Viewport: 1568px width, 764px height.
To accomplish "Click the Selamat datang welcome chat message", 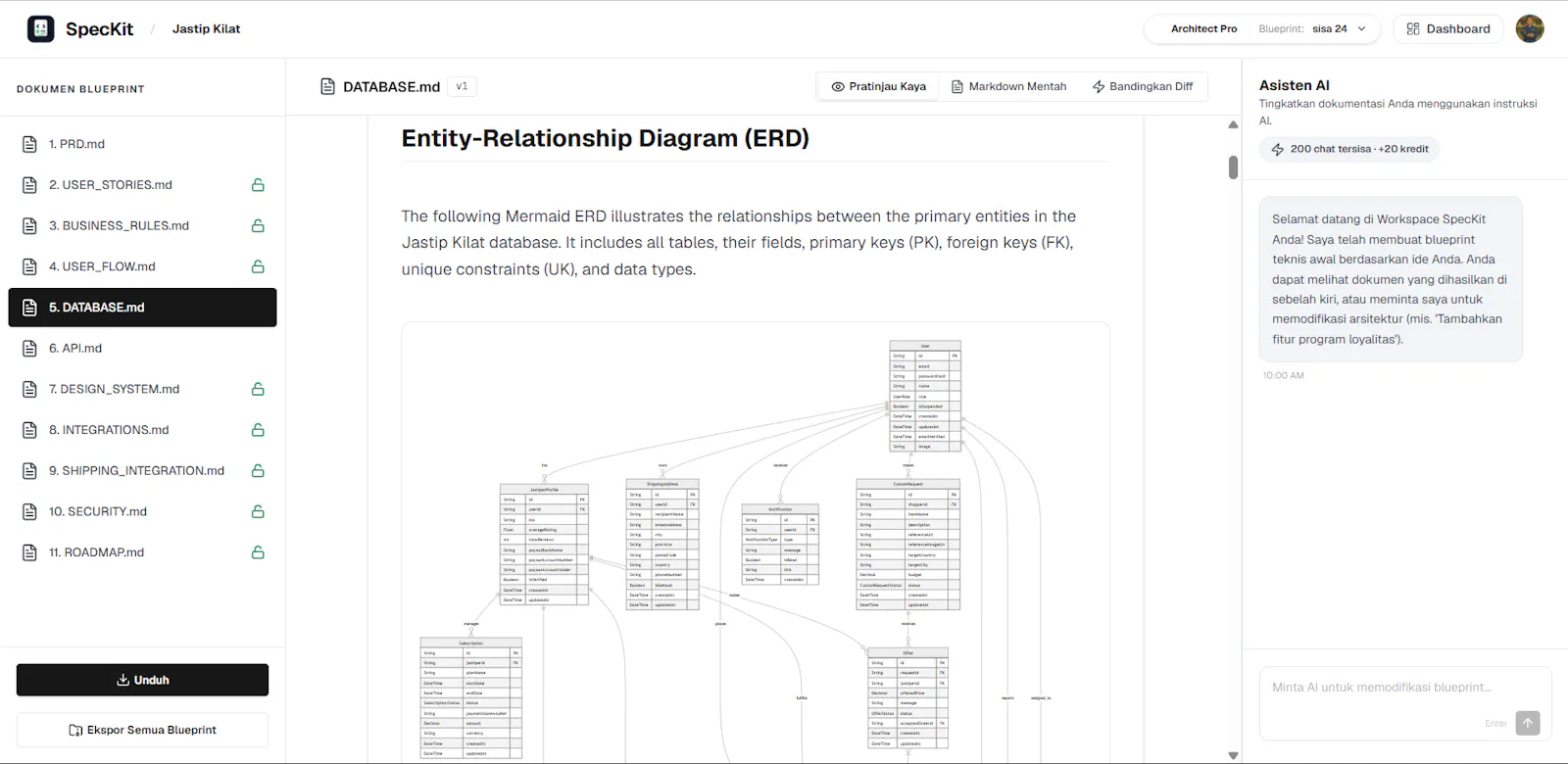I will coord(1391,279).
